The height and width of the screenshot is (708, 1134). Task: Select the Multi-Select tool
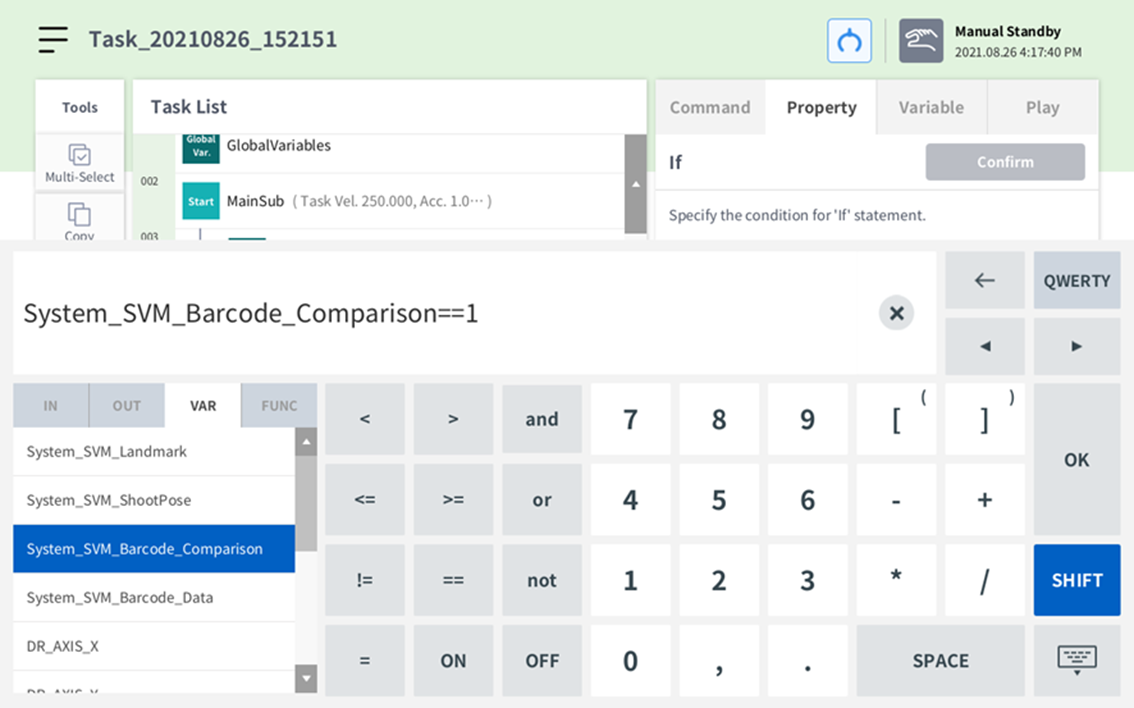tap(80, 163)
